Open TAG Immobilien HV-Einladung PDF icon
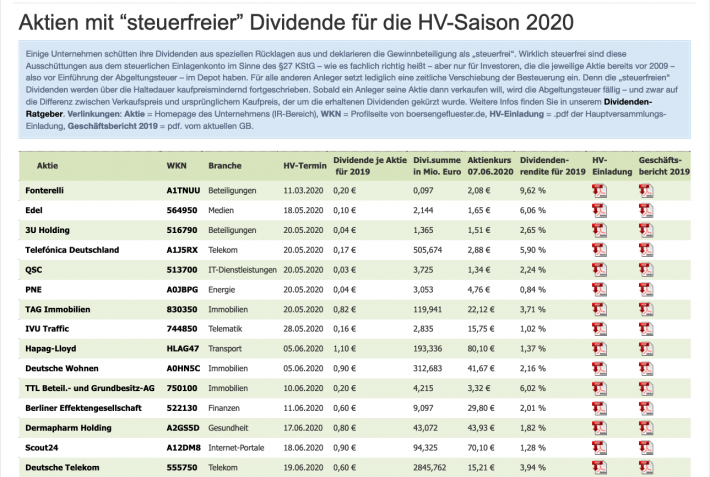This screenshot has width=710, height=477. click(x=599, y=309)
